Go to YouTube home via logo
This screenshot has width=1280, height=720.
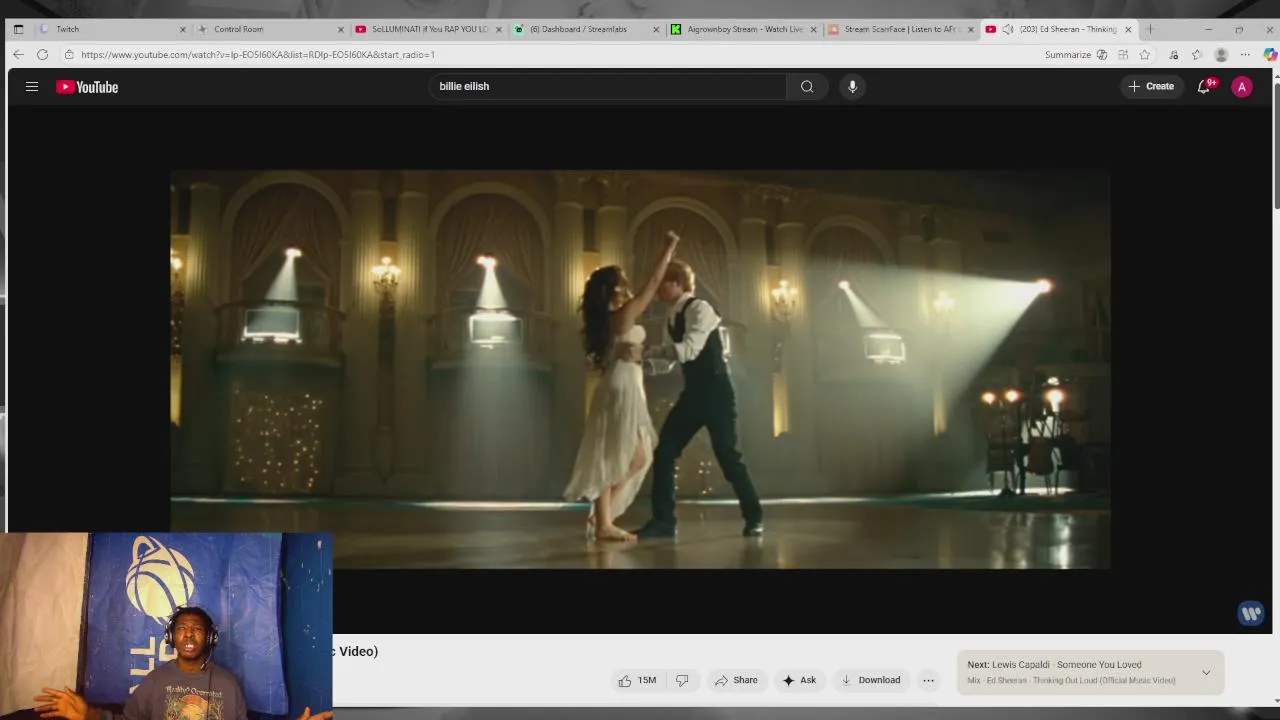pos(87,87)
